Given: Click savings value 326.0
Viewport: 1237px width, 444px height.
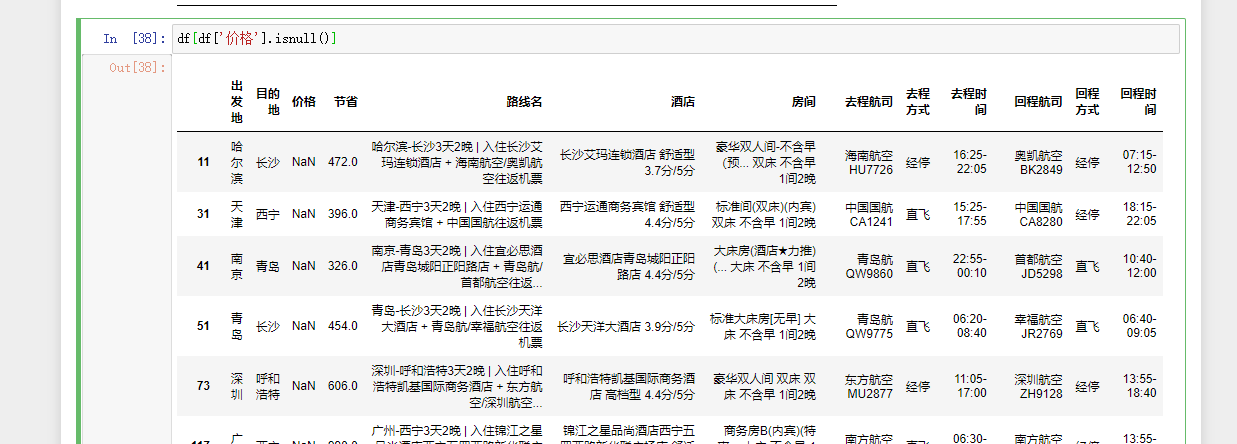Looking at the screenshot, I should tap(343, 266).
